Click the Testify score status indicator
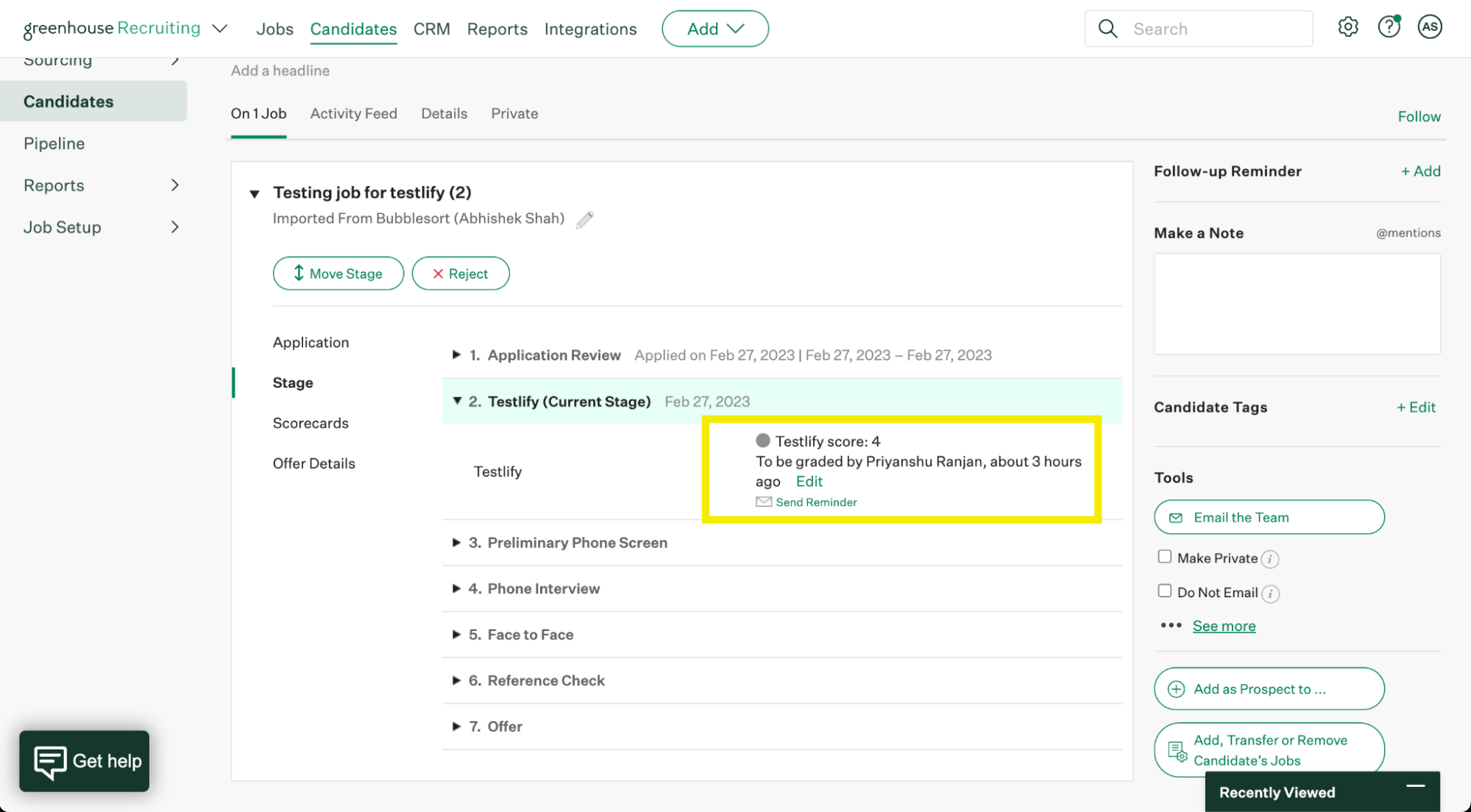The image size is (1471, 812). (x=763, y=440)
